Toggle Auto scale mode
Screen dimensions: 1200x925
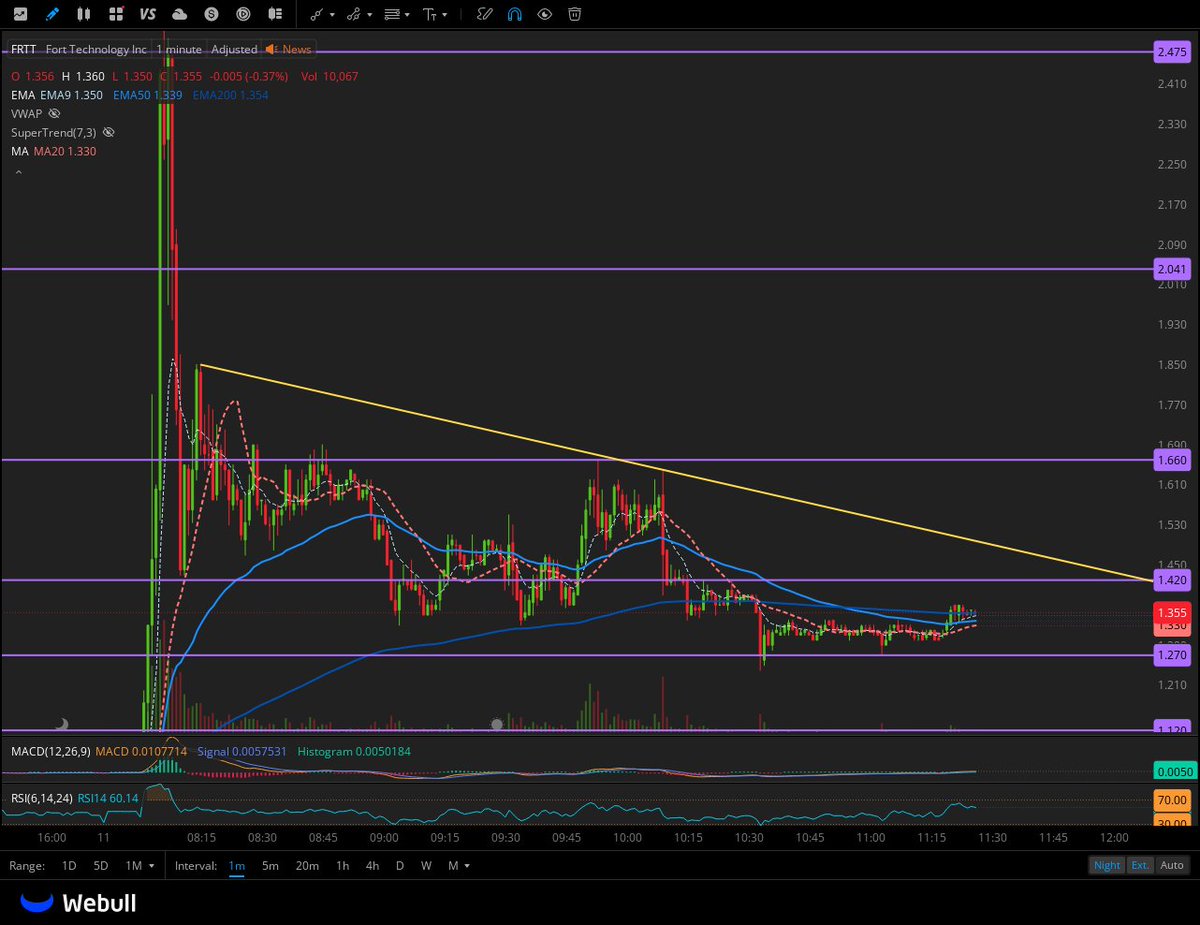[x=1171, y=865]
